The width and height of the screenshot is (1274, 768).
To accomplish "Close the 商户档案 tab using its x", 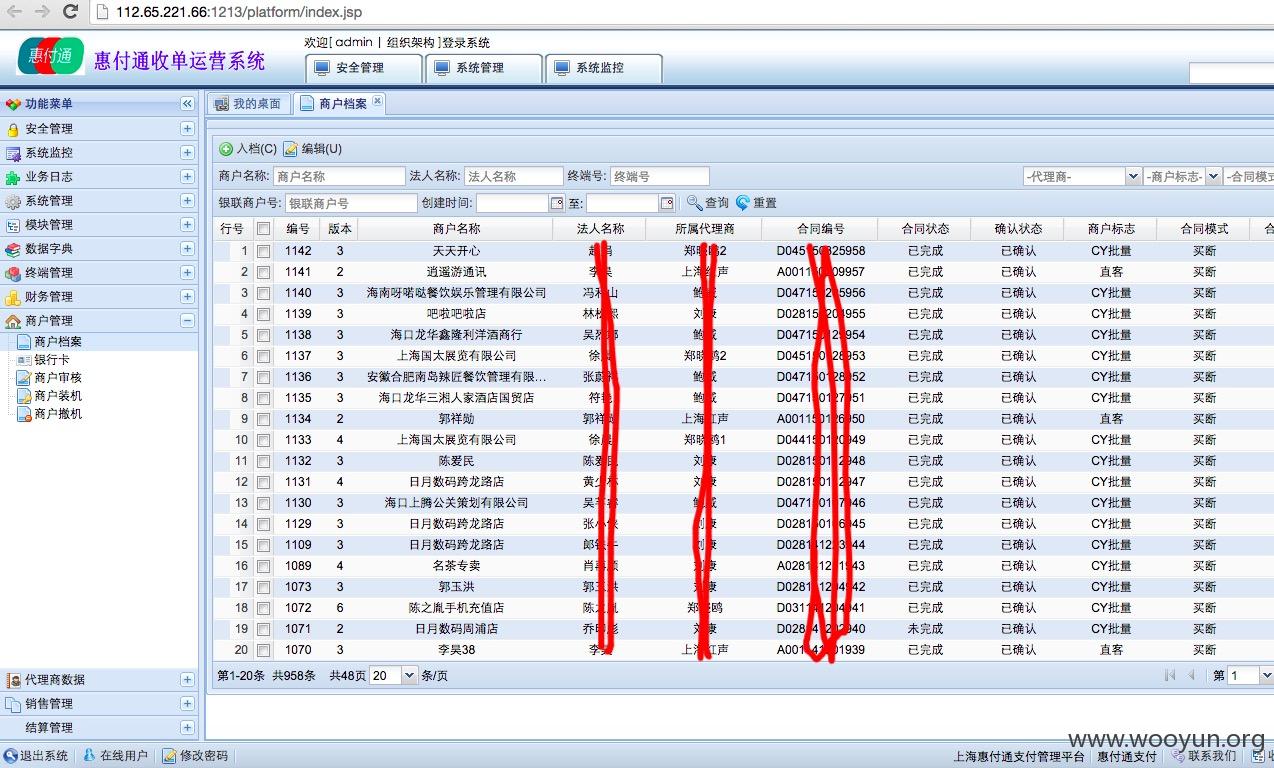I will (377, 101).
